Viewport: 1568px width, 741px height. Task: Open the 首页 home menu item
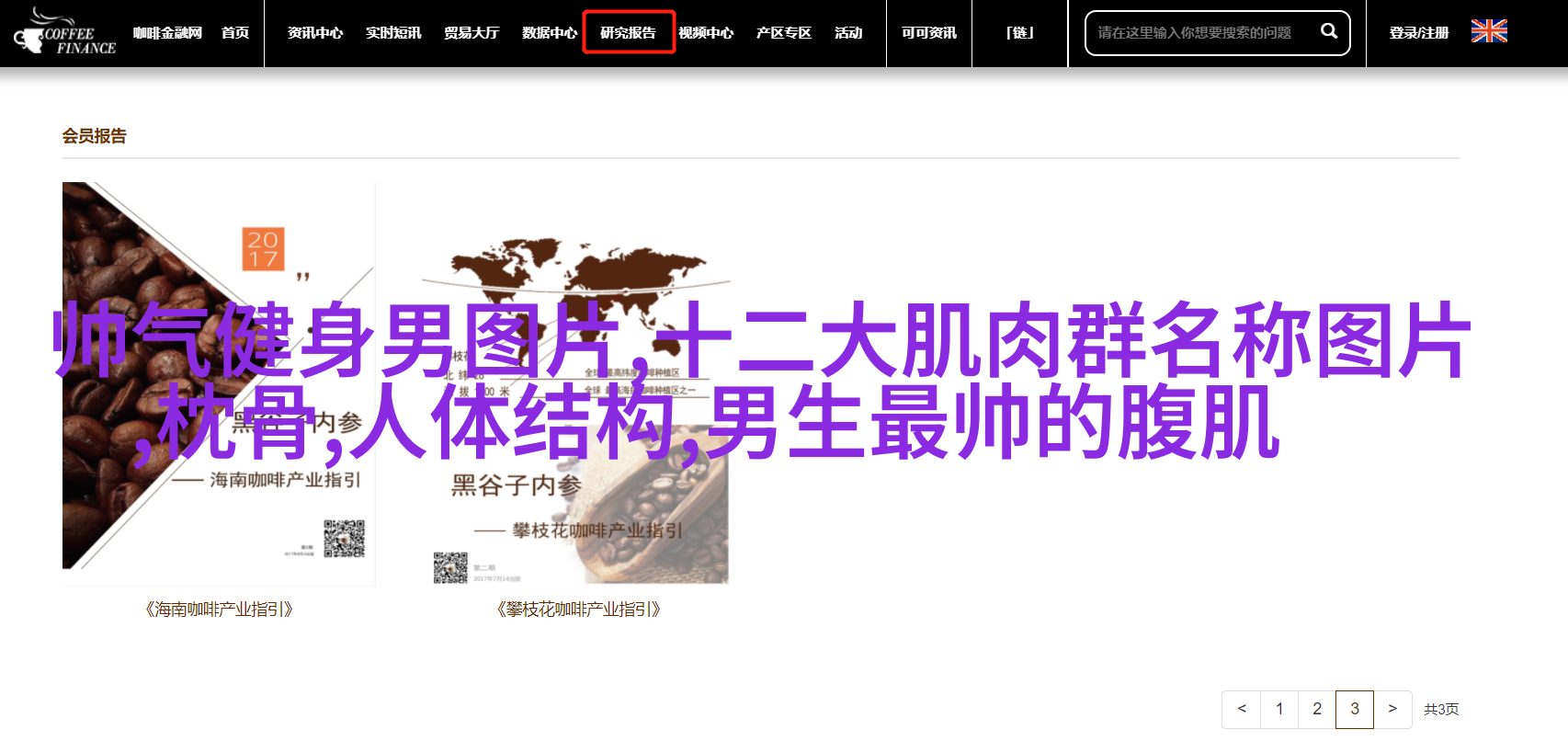[x=235, y=33]
